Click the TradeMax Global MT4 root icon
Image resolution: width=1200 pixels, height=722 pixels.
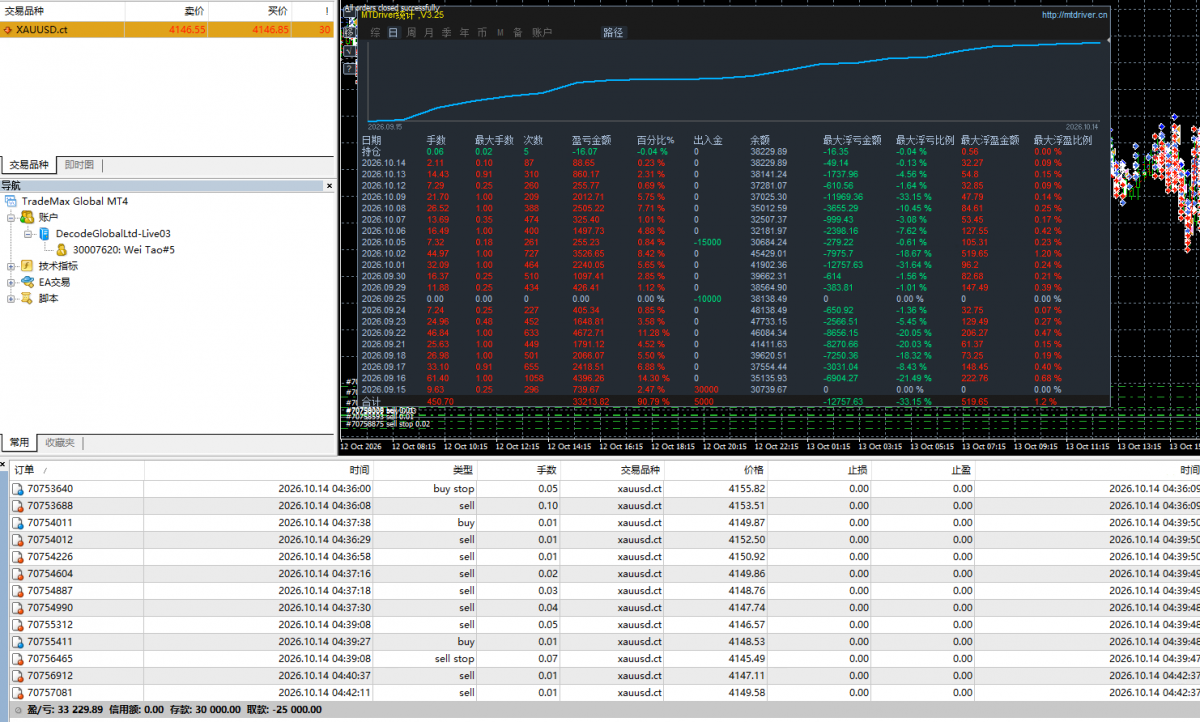[11, 201]
